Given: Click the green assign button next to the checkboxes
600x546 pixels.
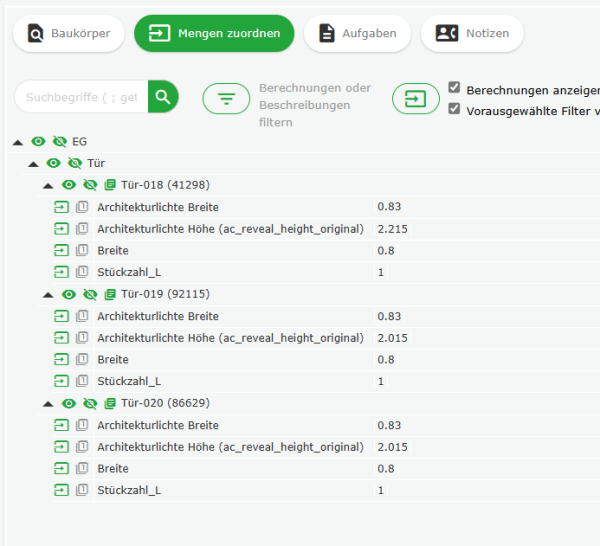Looking at the screenshot, I should tap(415, 98).
